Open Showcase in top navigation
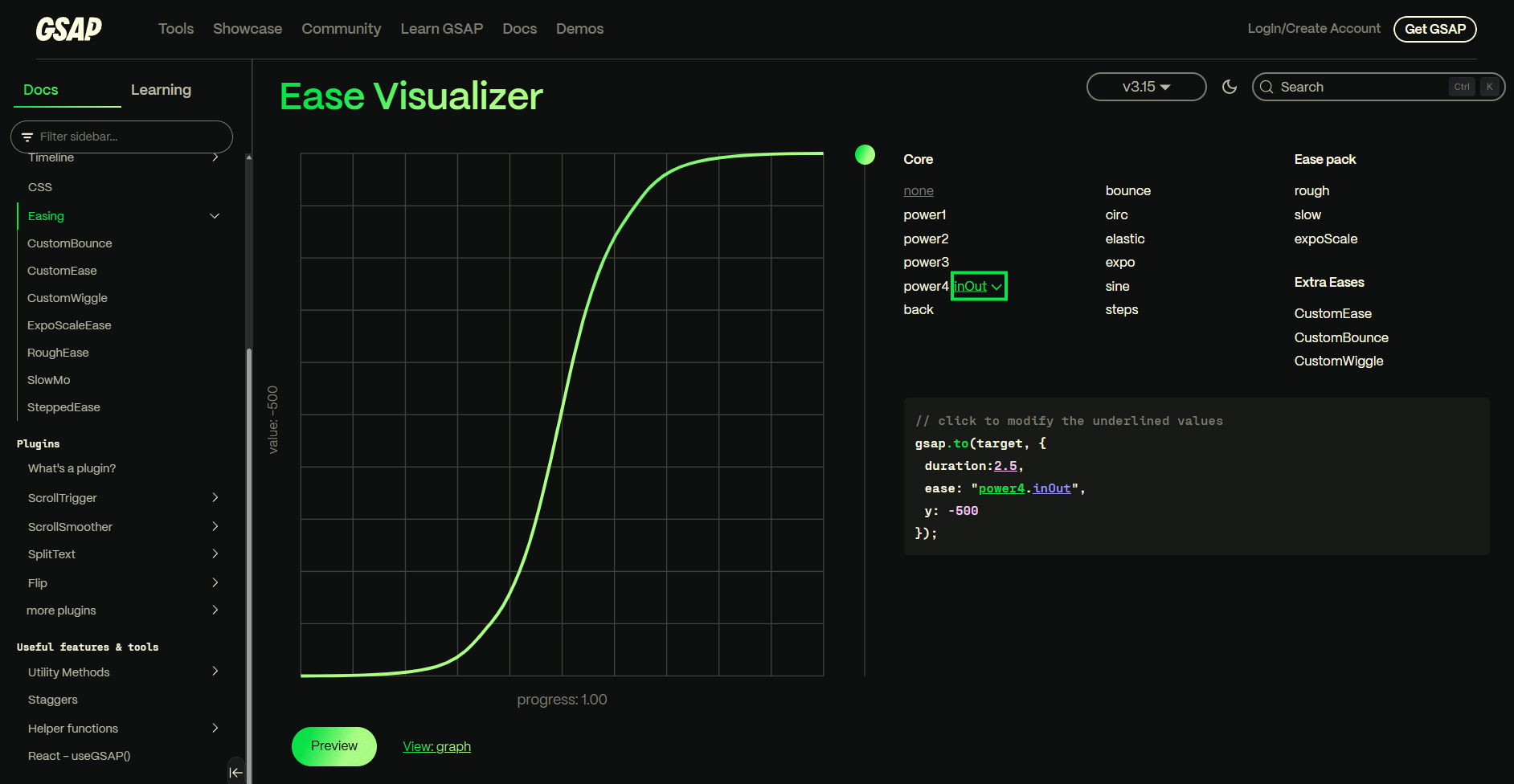Viewport: 1514px width, 784px height. (248, 29)
